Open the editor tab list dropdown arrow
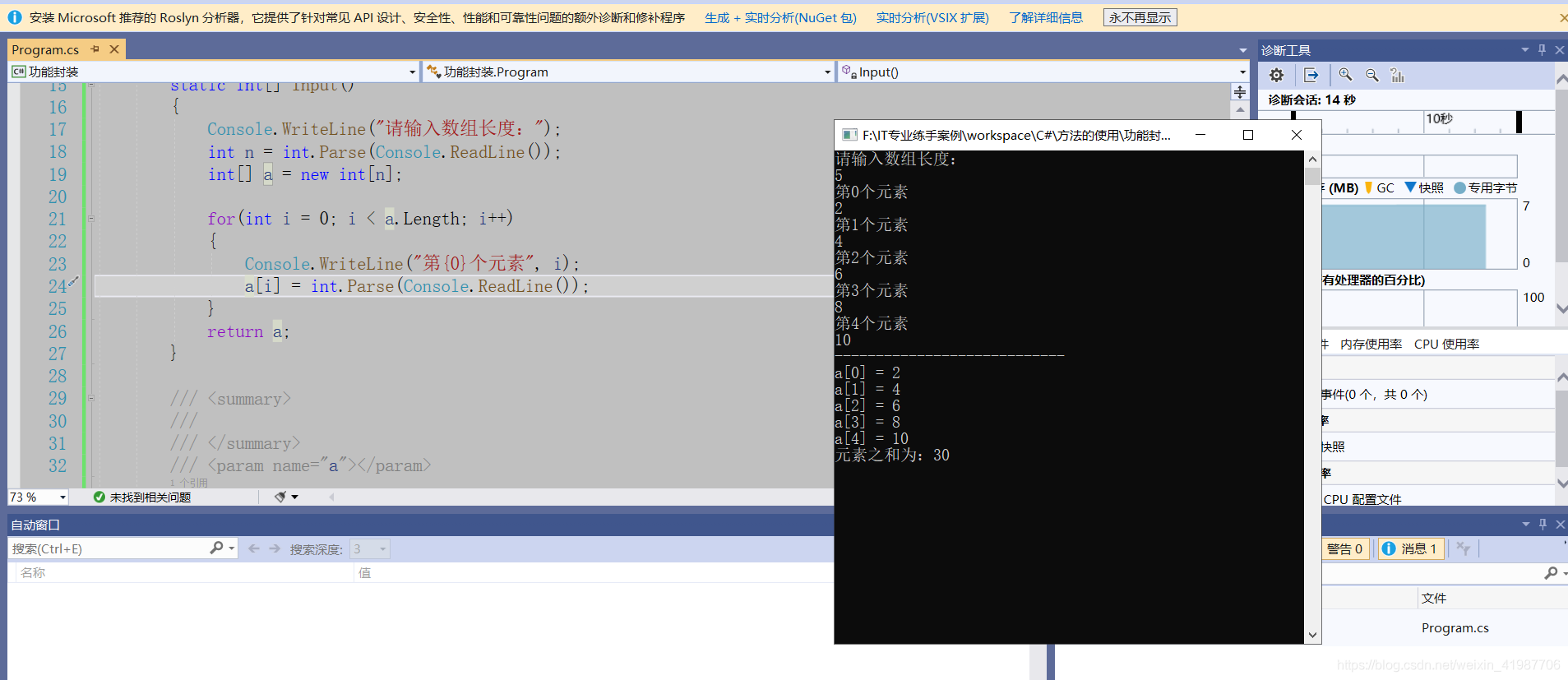This screenshot has height=680, width=1568. click(x=1242, y=50)
